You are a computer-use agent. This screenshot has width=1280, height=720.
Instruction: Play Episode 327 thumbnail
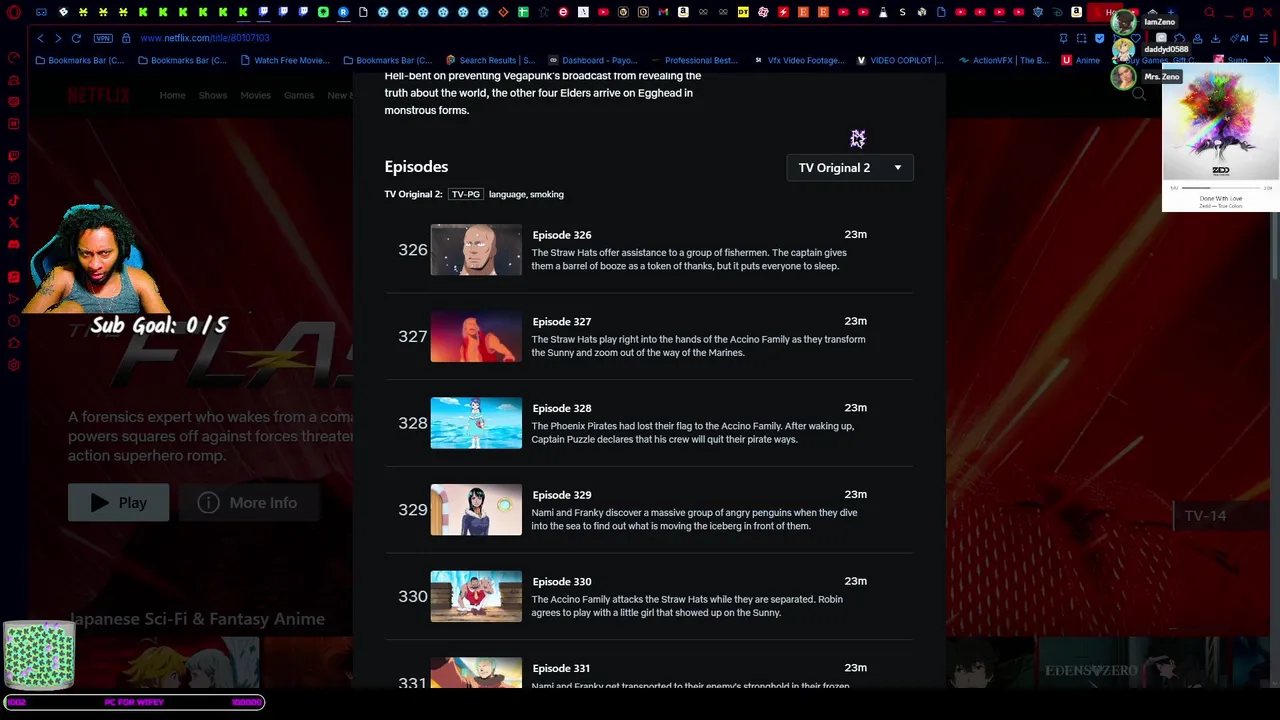476,336
